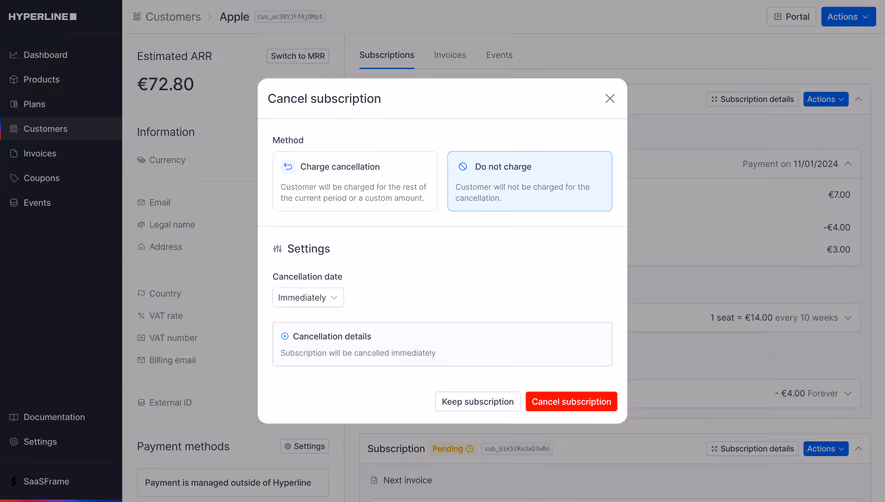Click the Documentation book icon
The width and height of the screenshot is (885, 502).
pos(14,417)
